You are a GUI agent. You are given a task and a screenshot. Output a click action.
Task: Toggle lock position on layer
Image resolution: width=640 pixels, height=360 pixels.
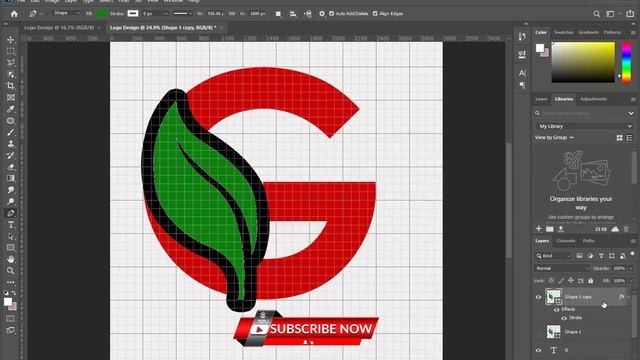coord(571,280)
